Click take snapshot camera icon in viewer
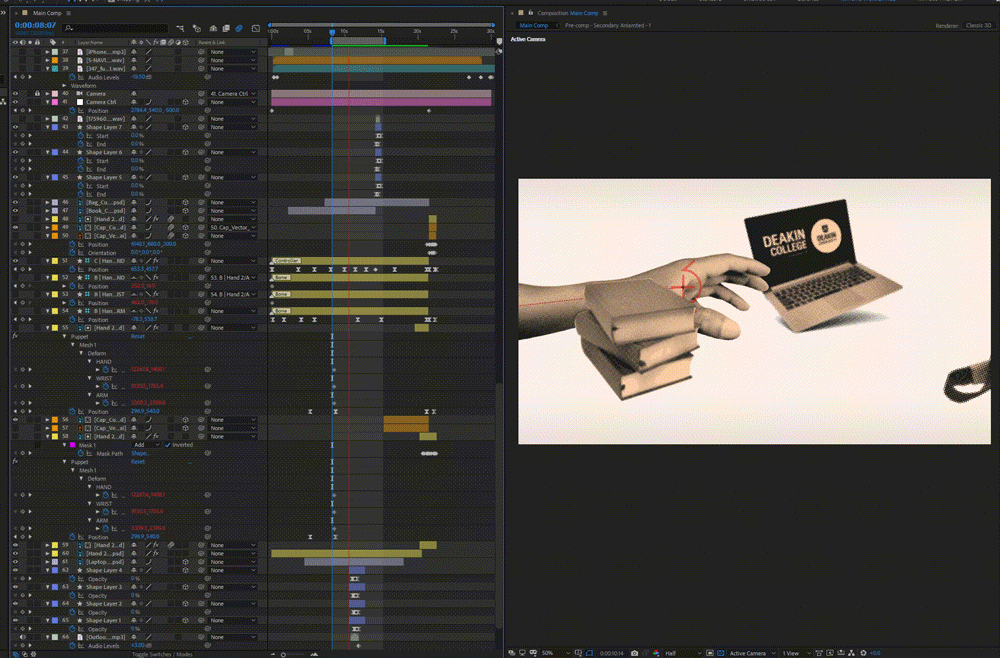This screenshot has width=1000, height=658. click(634, 653)
